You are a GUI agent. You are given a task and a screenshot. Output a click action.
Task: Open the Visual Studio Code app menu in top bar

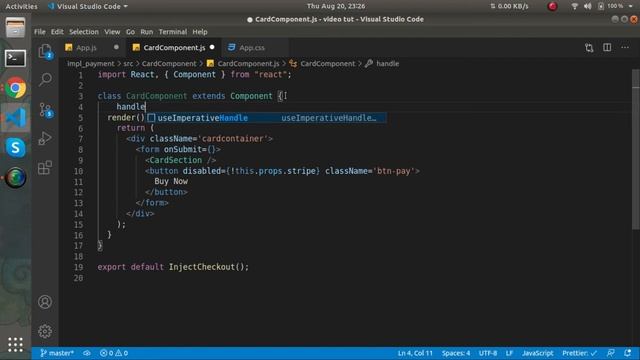88,6
